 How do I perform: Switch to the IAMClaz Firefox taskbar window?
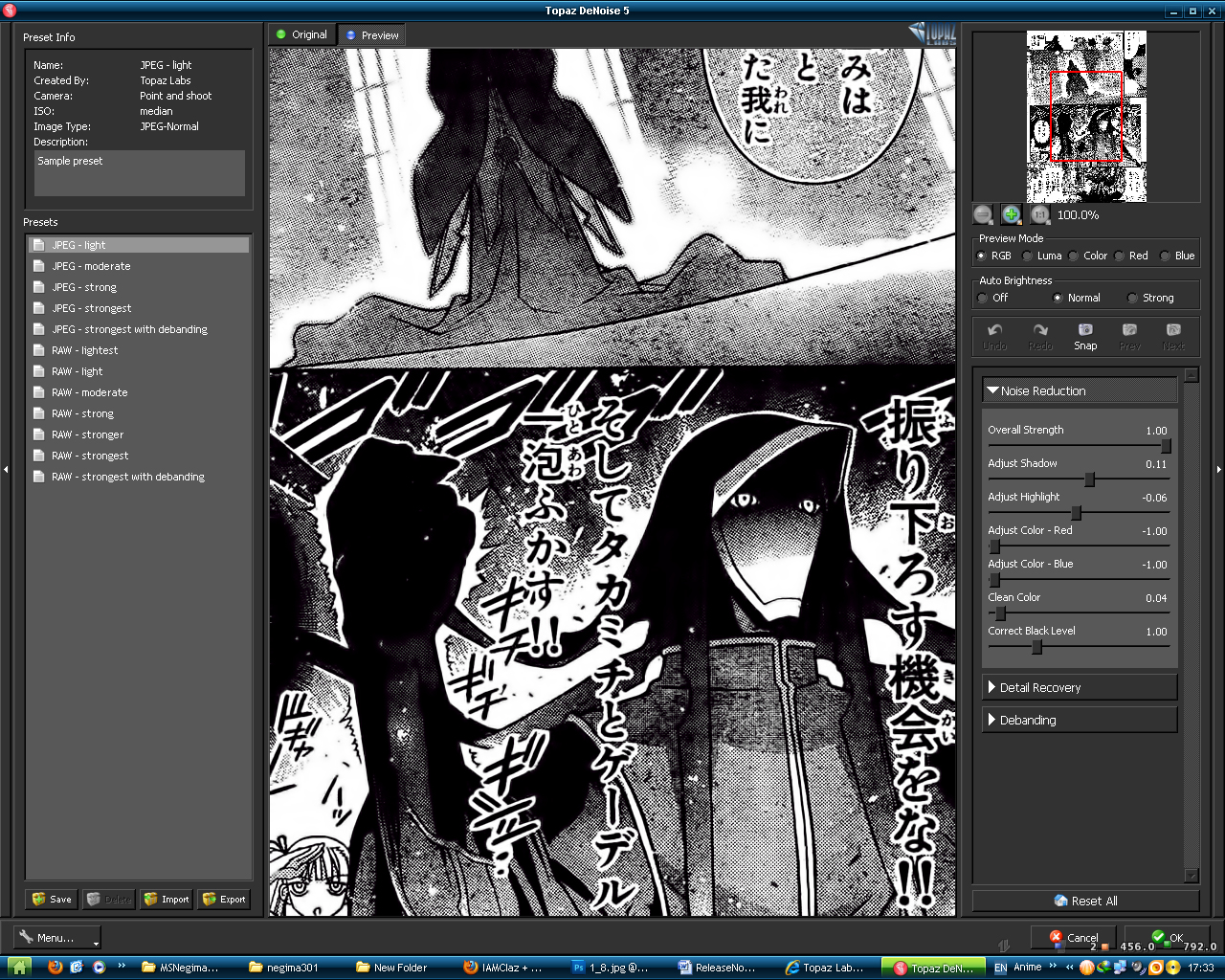click(x=502, y=968)
